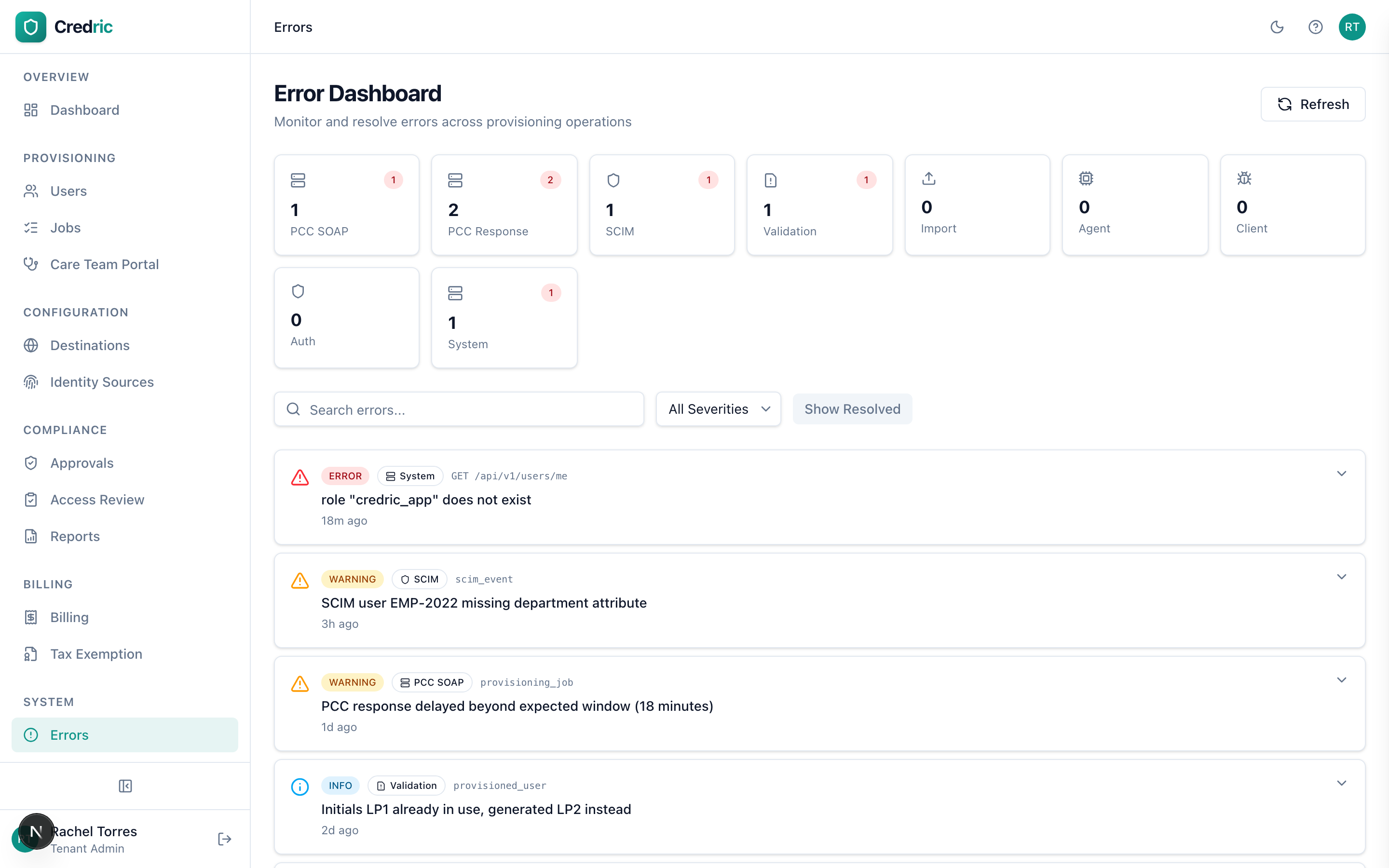The width and height of the screenshot is (1389, 868).
Task: Select the Errors sidebar item
Action: [124, 735]
